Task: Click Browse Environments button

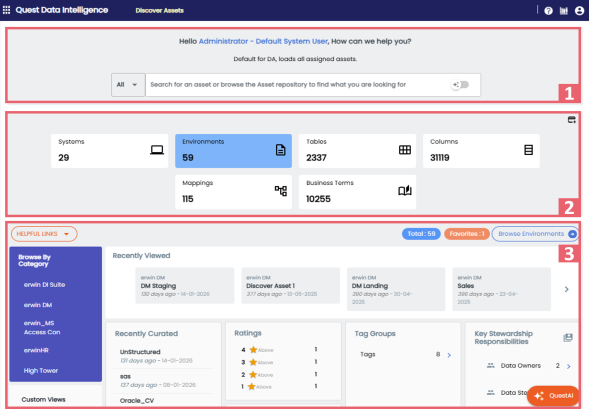Action: pos(535,234)
